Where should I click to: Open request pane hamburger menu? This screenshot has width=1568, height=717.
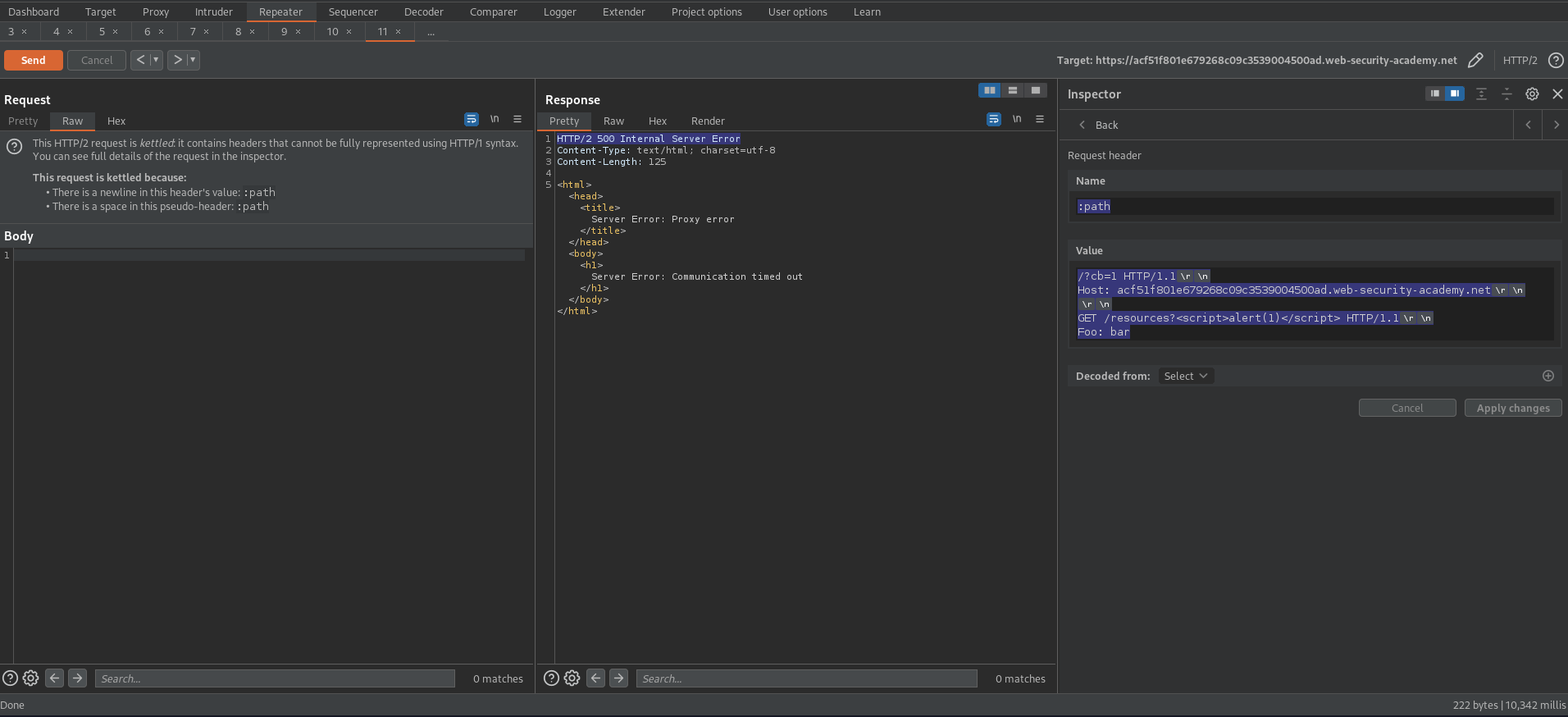(517, 119)
